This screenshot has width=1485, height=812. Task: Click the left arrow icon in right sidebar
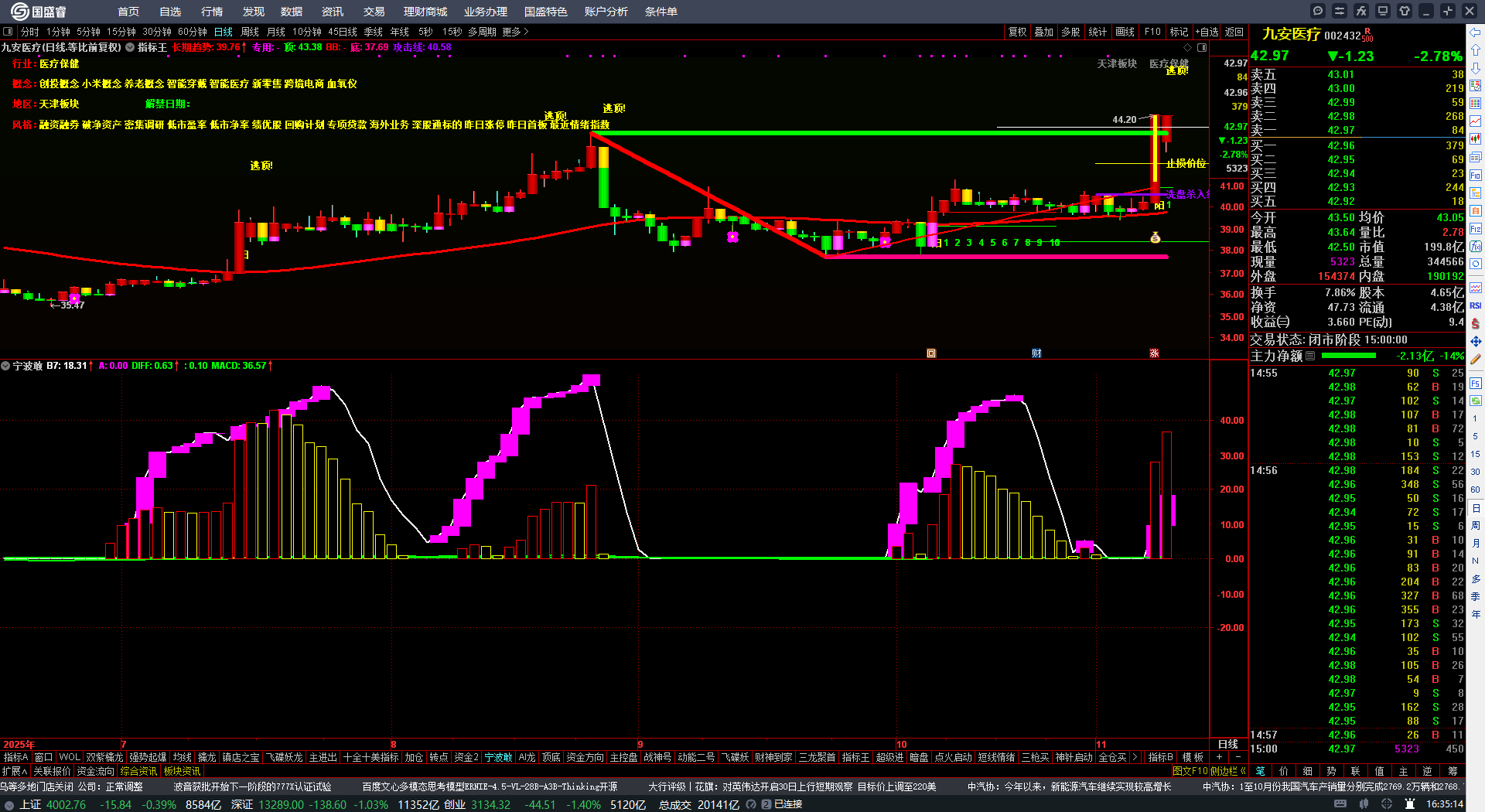click(1476, 32)
